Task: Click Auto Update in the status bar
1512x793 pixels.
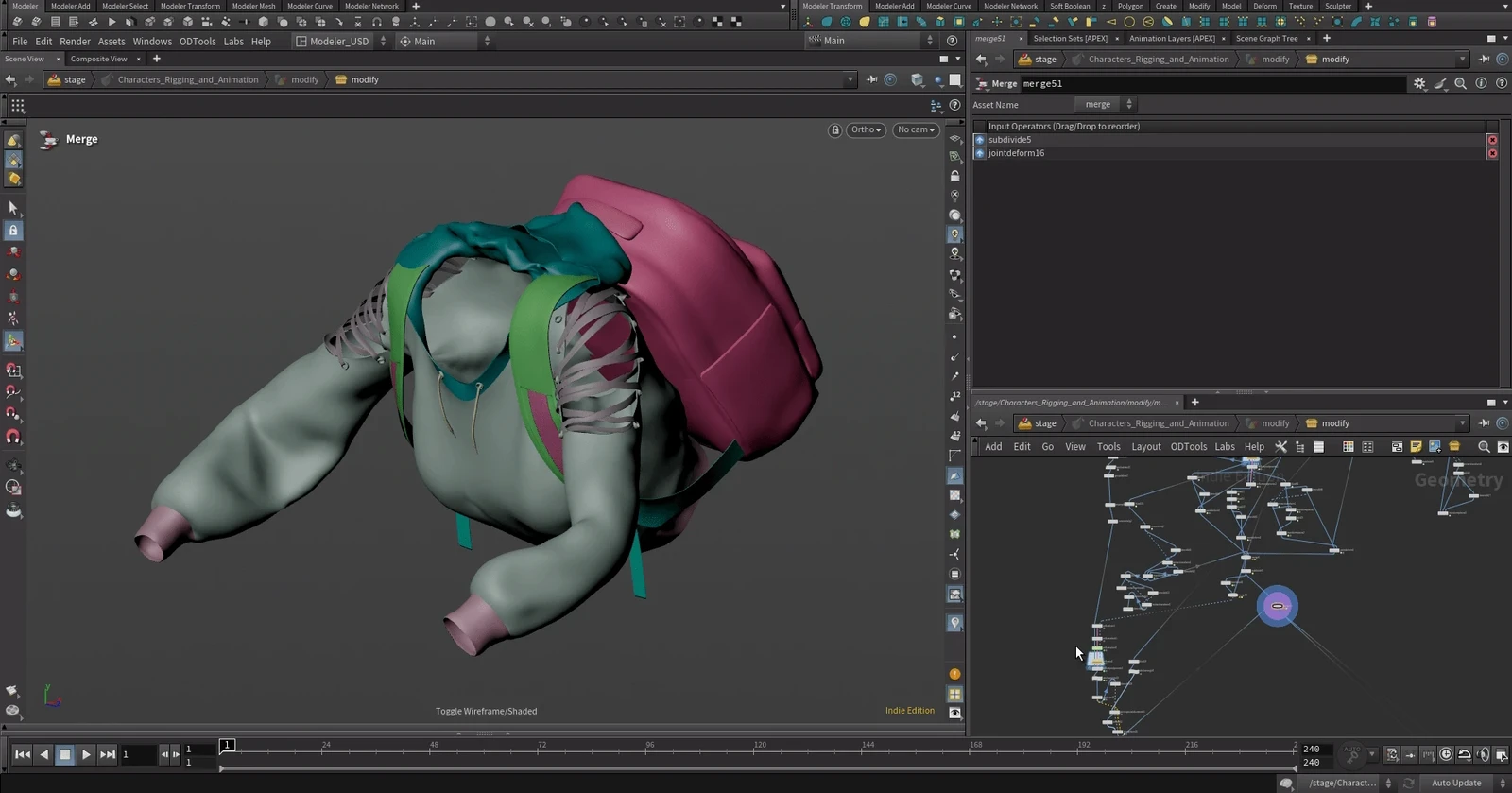Action: [1456, 784]
